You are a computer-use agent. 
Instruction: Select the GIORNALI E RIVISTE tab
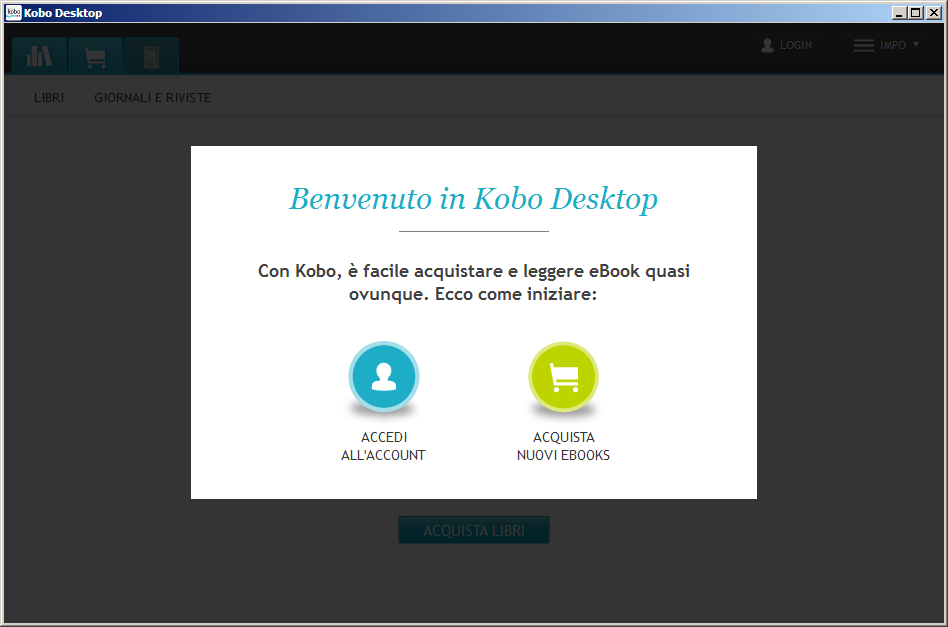click(x=152, y=97)
